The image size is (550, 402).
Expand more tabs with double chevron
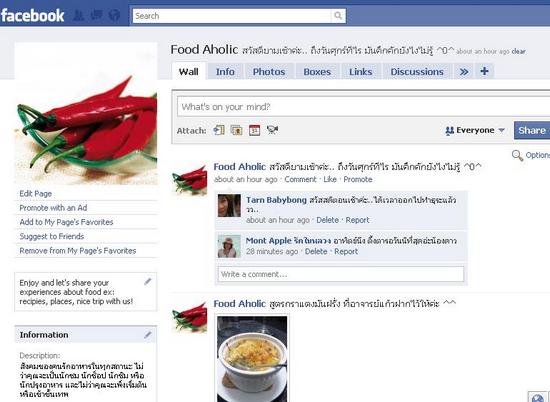point(464,72)
